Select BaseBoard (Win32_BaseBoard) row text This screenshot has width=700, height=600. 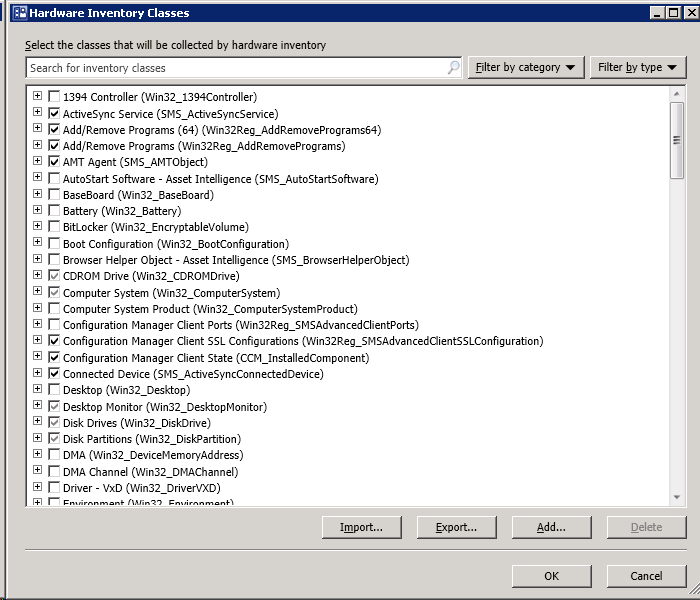coord(138,195)
